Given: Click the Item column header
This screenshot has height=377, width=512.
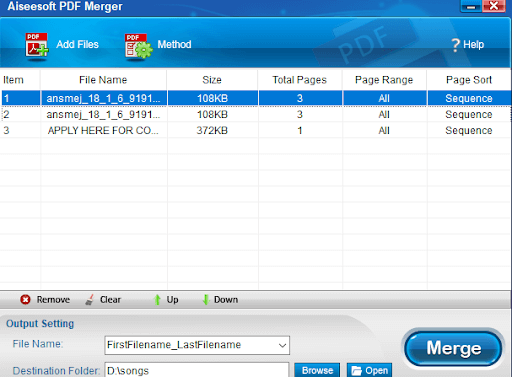Looking at the screenshot, I should pyautogui.click(x=13, y=80).
